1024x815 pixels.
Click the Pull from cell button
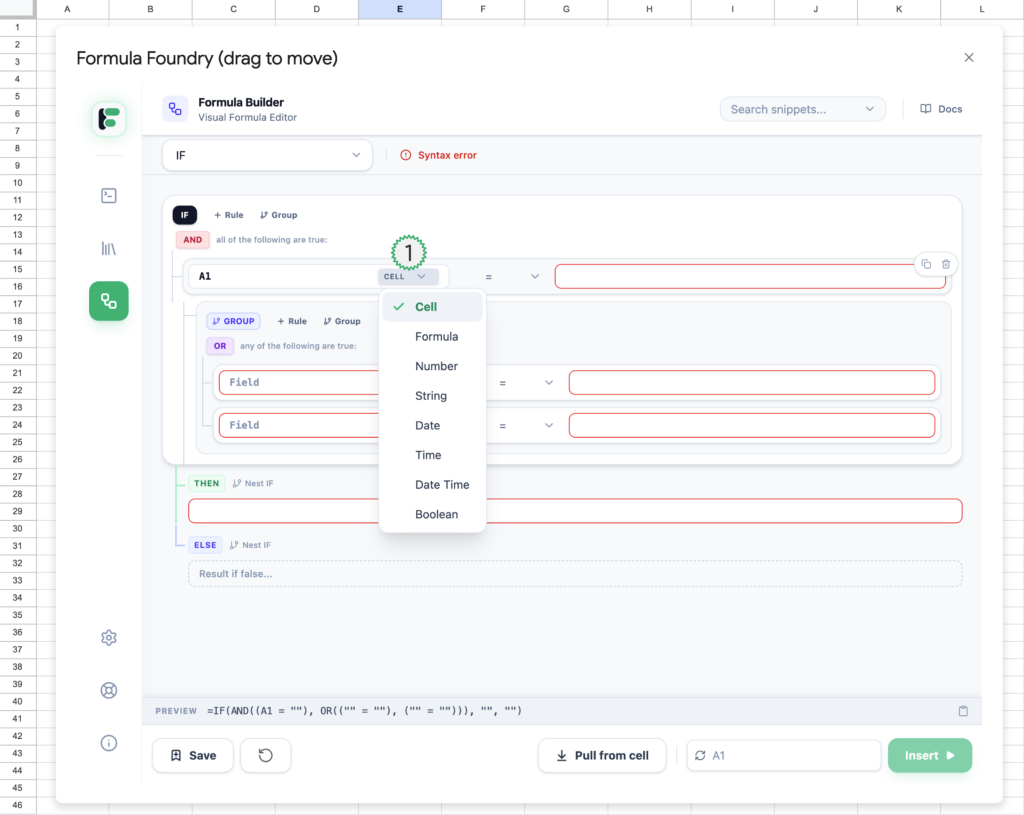pos(602,756)
